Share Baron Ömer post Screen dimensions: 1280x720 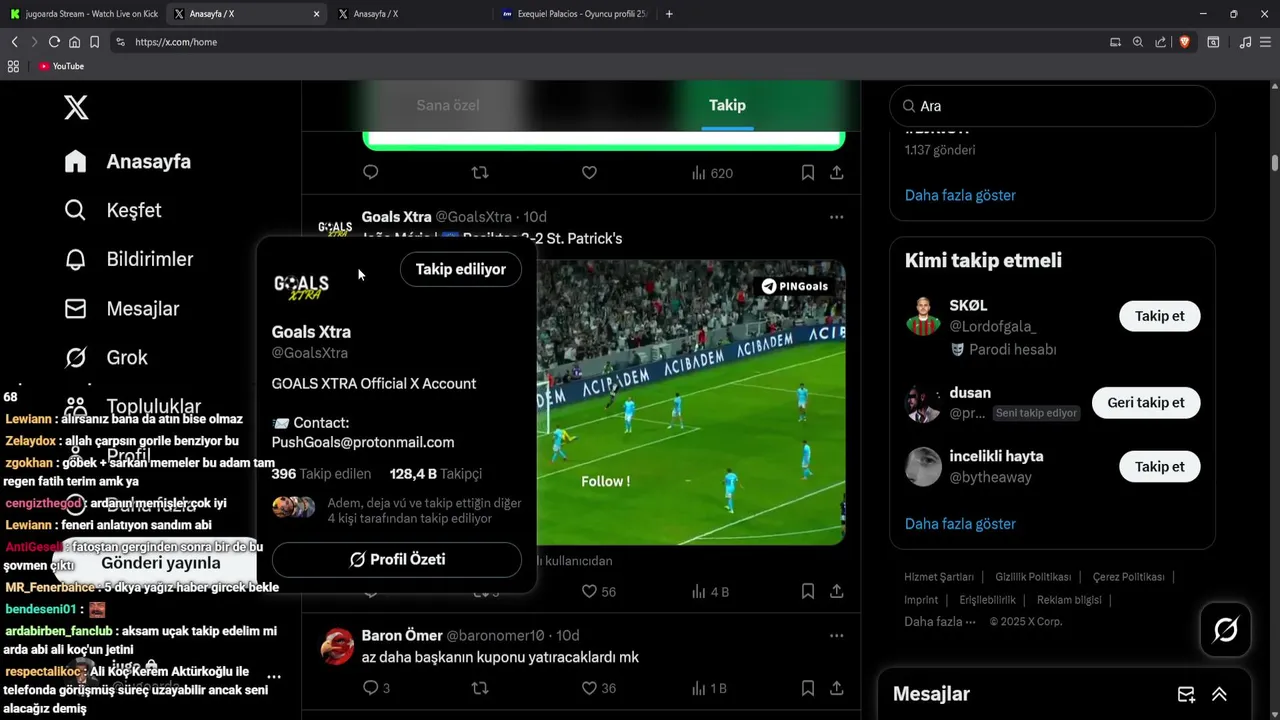pyautogui.click(x=836, y=688)
